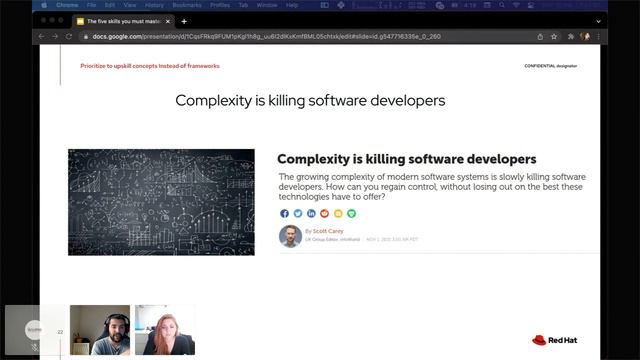Image resolution: width=640 pixels, height=360 pixels.
Task: Select 'The five skills you must master' tab
Action: (x=124, y=21)
